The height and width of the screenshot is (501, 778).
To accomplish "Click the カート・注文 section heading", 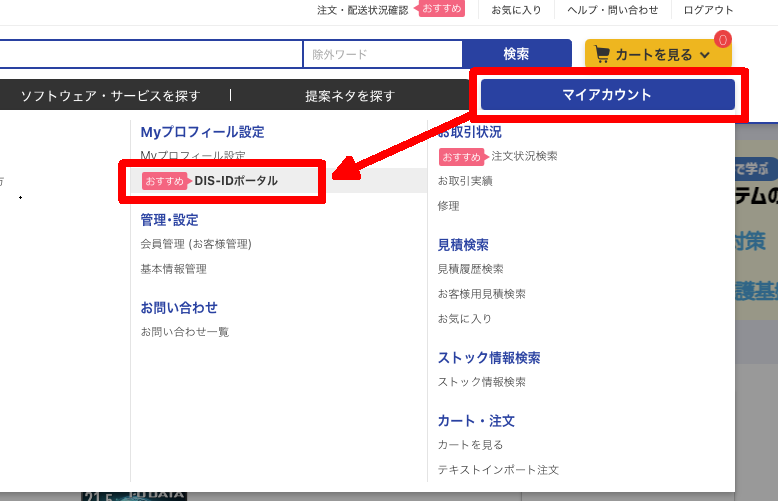I will click(x=476, y=421).
